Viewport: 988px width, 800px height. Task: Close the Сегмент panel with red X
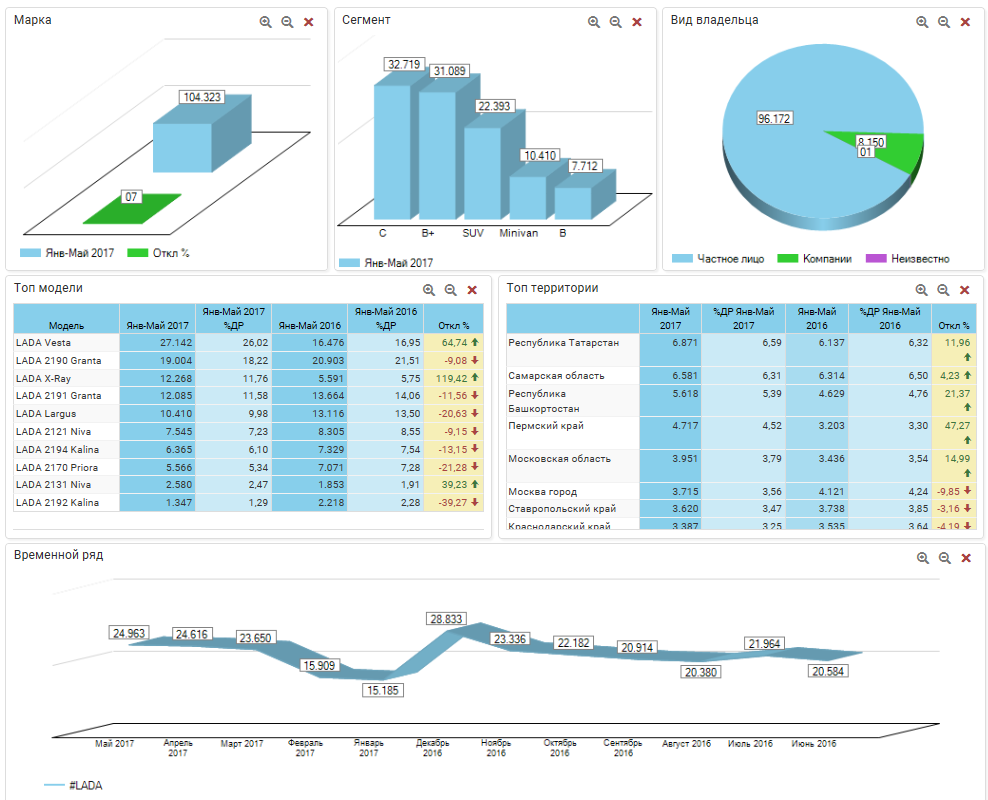pos(637,22)
